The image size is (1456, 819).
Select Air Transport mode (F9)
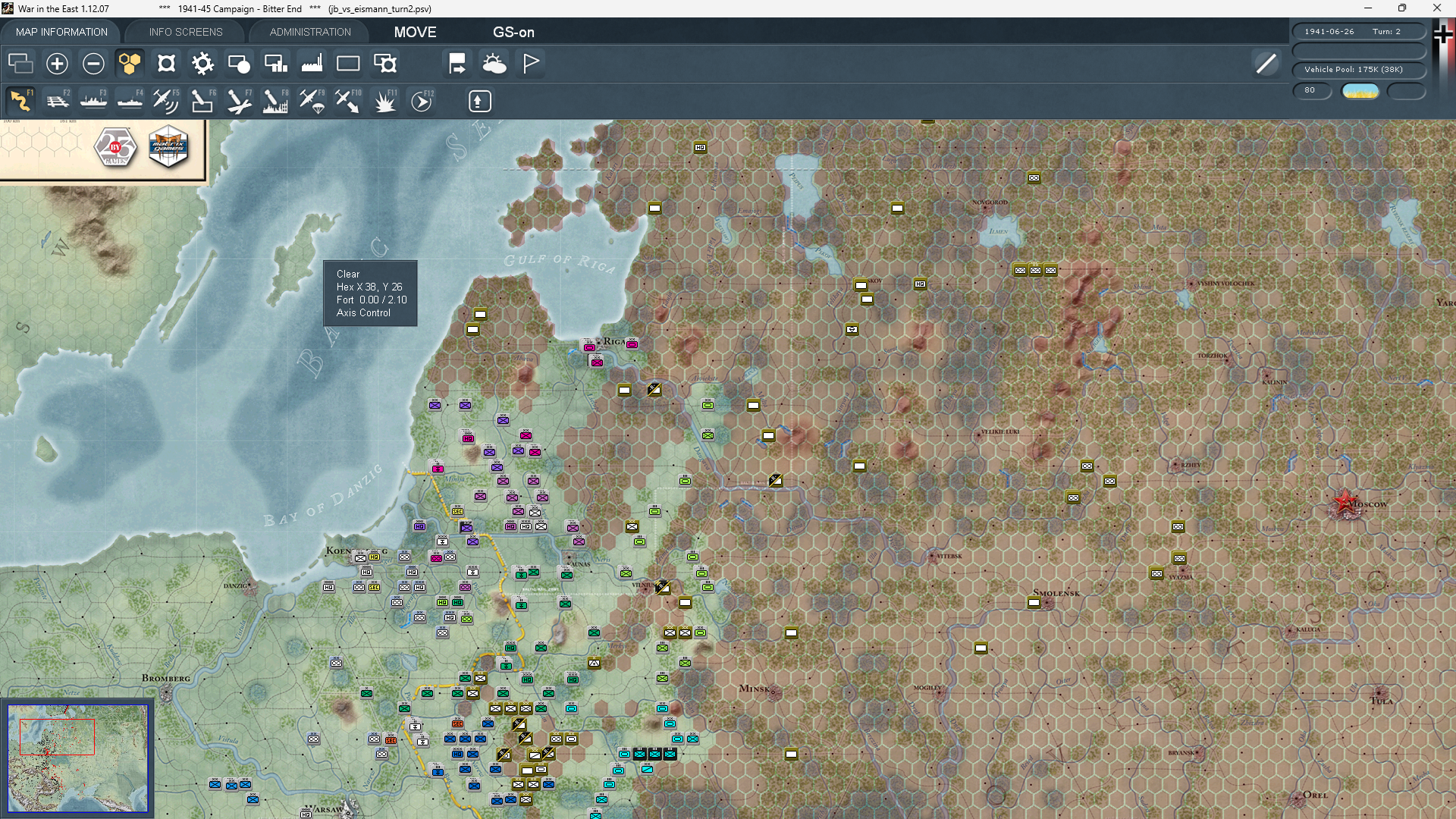[x=311, y=101]
